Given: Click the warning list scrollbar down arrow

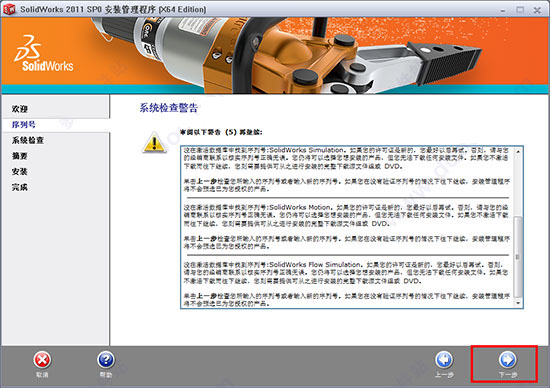Looking at the screenshot, I should click(518, 303).
